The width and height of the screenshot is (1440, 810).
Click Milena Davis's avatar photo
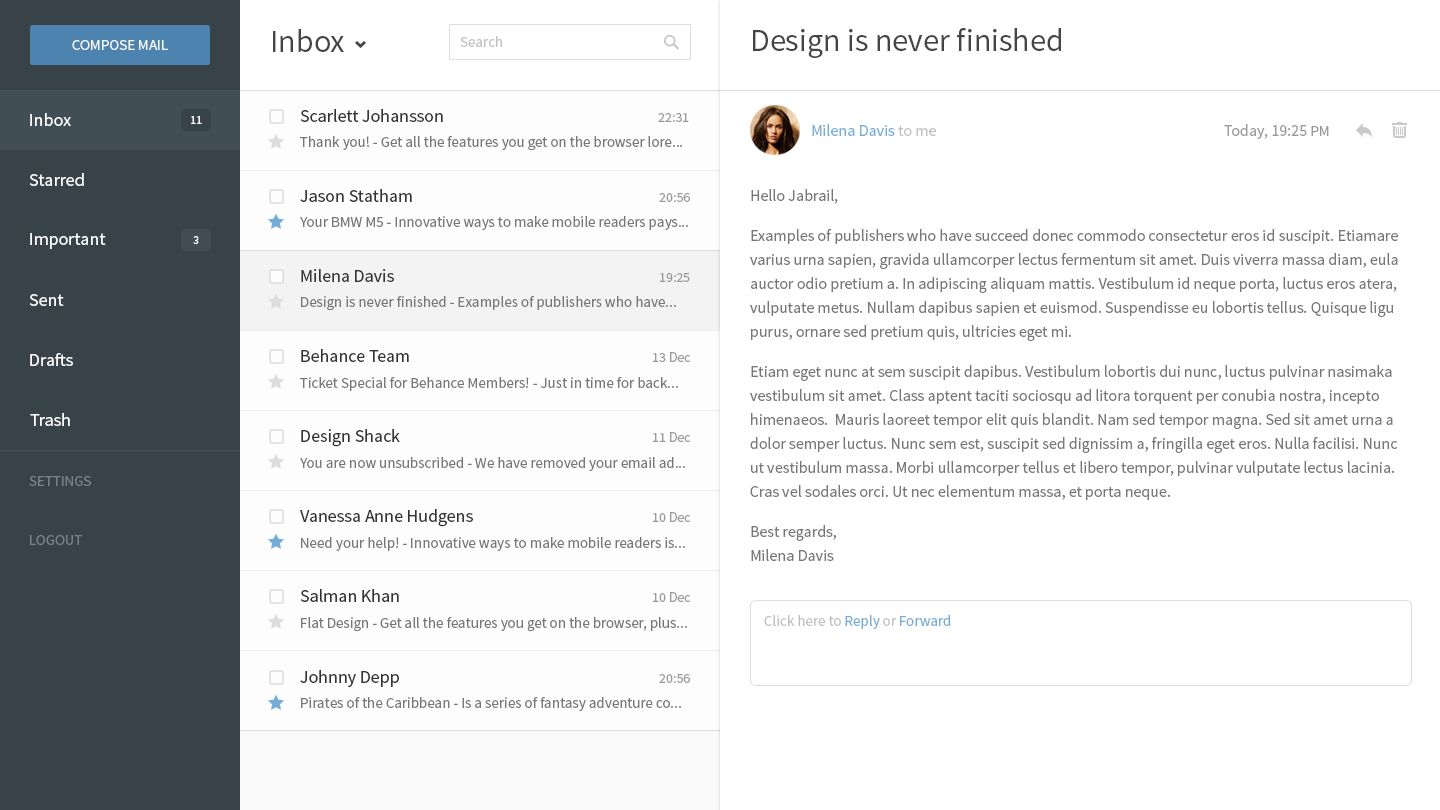coord(775,130)
